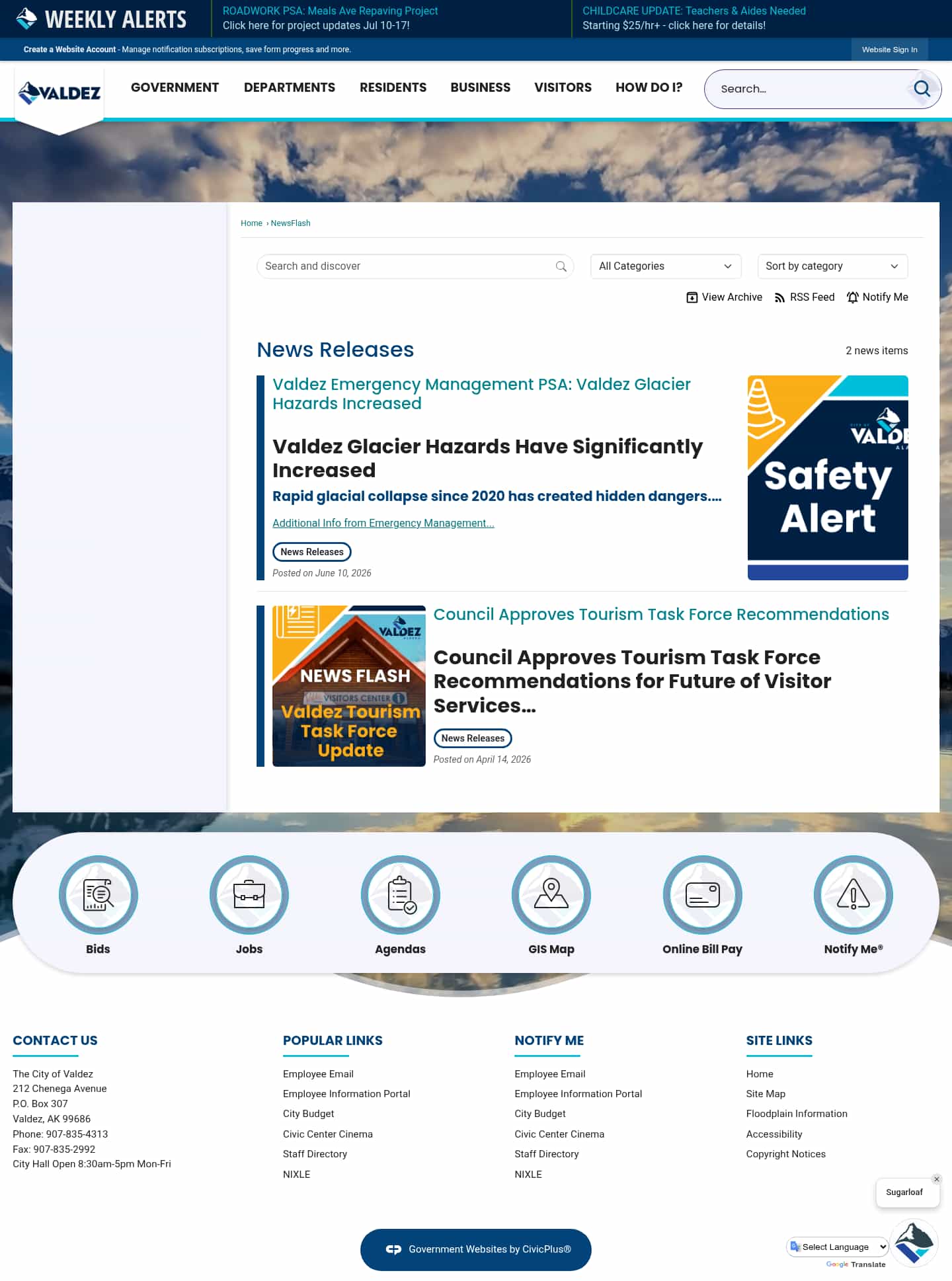Image resolution: width=952 pixels, height=1281 pixels.
Task: Click the magnifier icon in site search
Action: [x=922, y=89]
